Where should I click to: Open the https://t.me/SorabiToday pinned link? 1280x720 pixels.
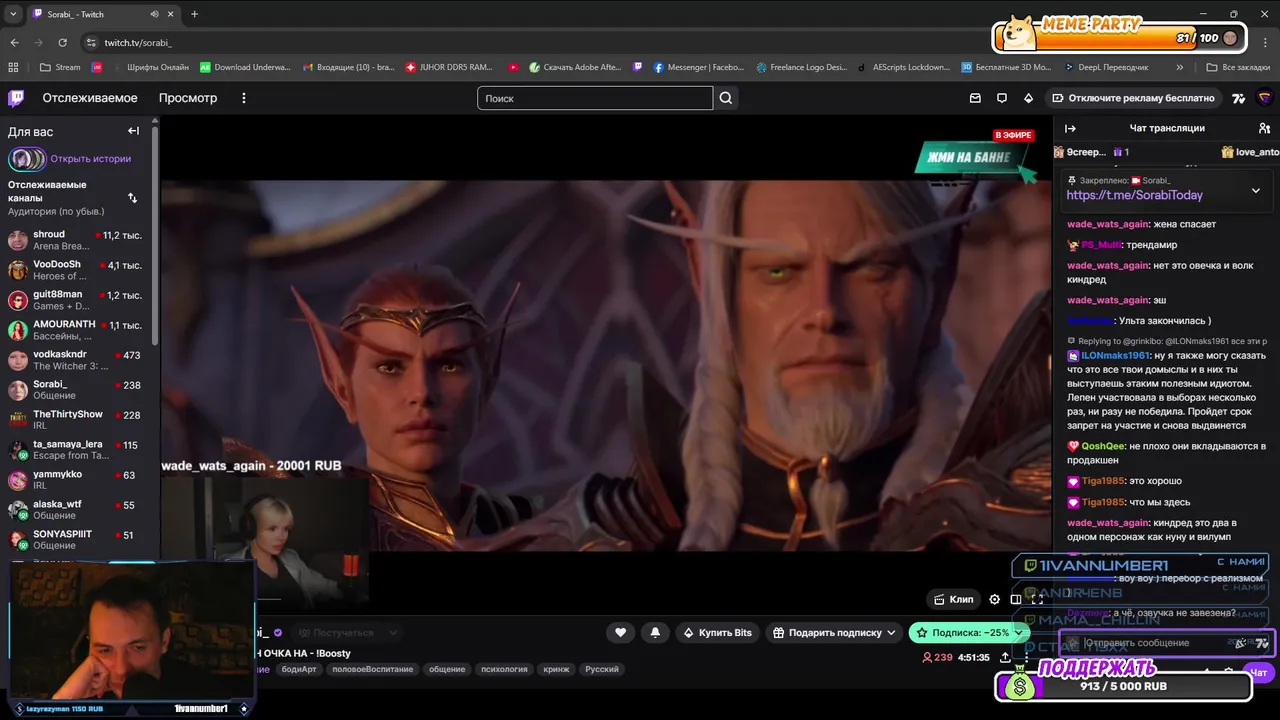tap(1134, 195)
